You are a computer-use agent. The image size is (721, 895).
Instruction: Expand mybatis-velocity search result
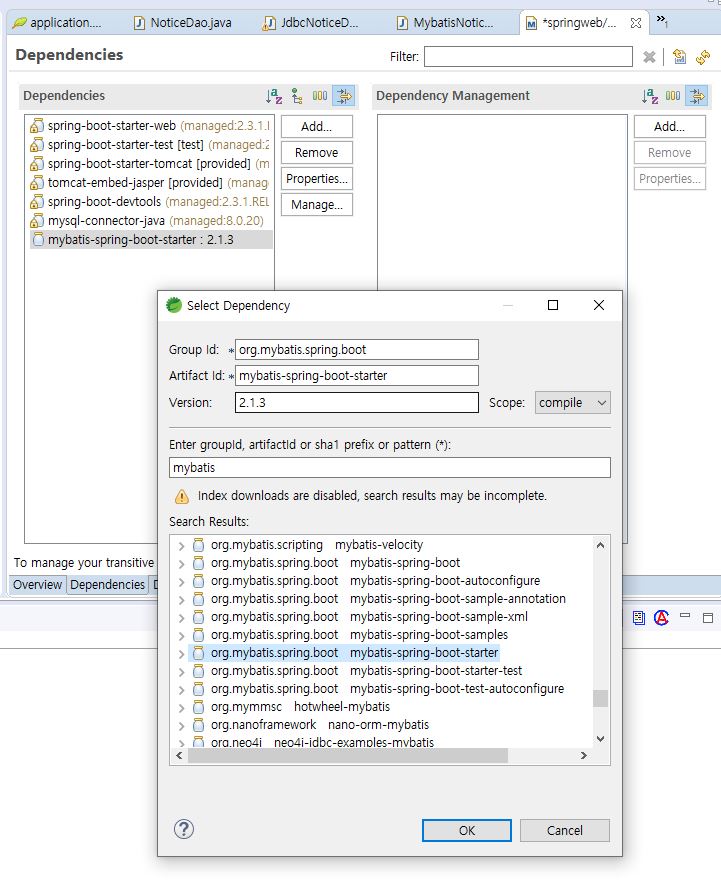click(x=182, y=546)
